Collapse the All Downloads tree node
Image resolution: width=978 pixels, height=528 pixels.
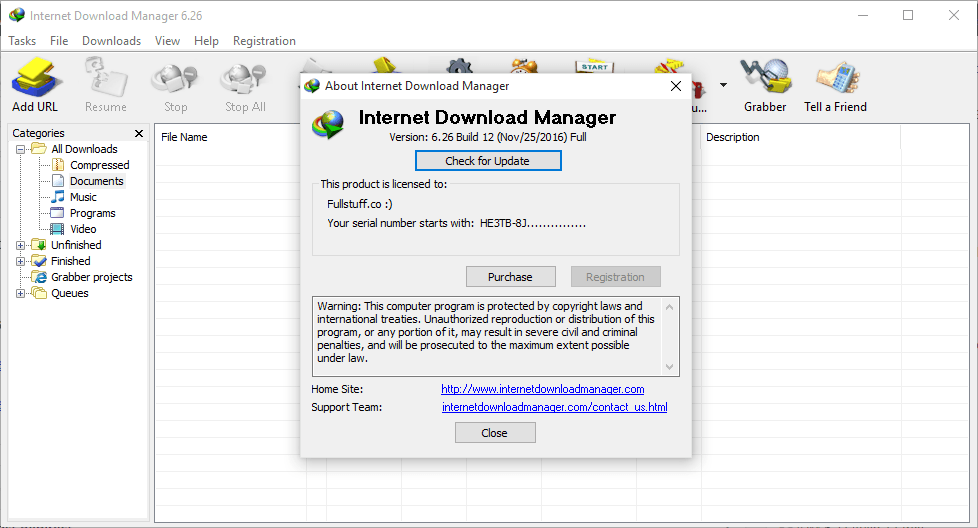[x=21, y=150]
